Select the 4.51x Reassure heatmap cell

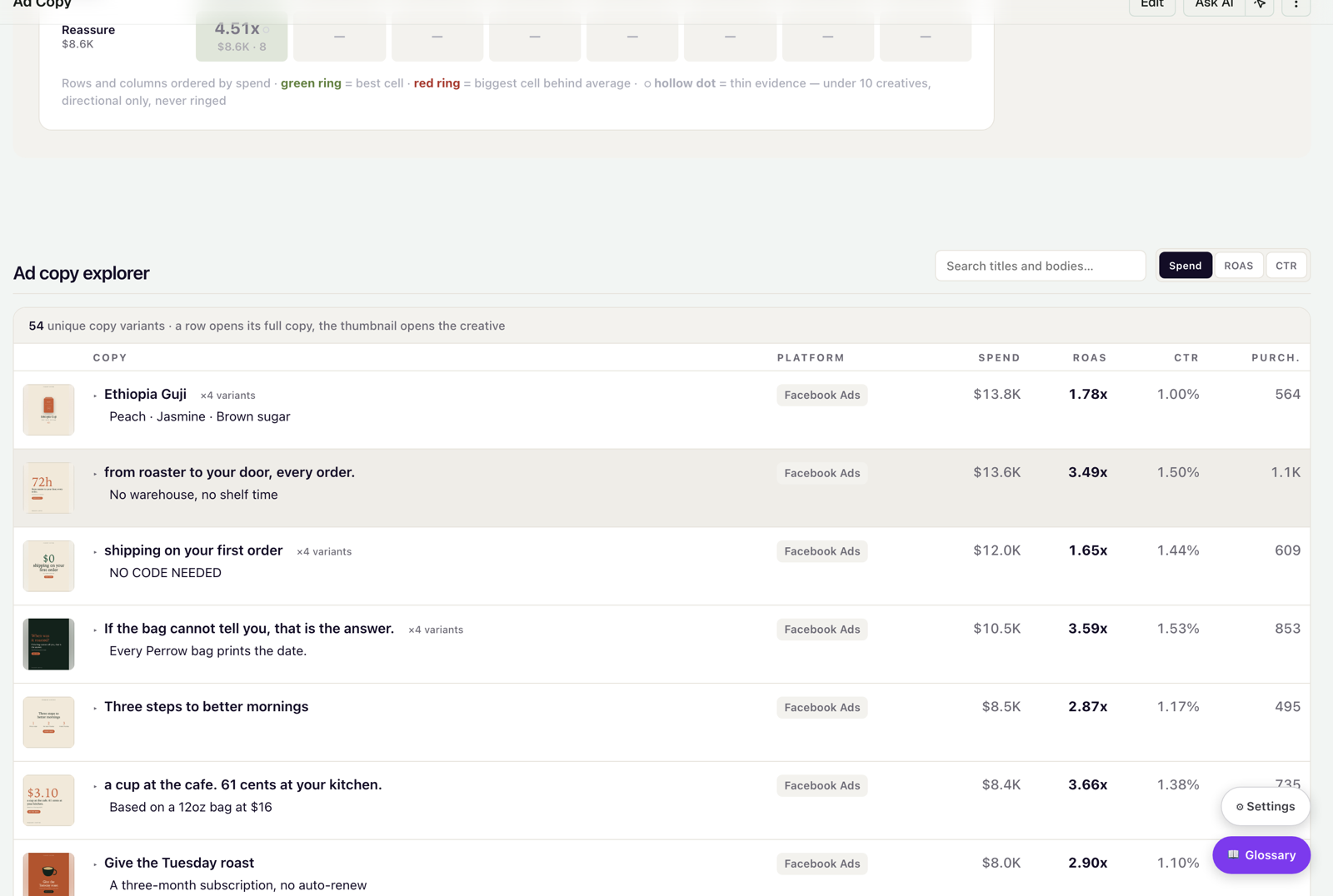tap(242, 36)
